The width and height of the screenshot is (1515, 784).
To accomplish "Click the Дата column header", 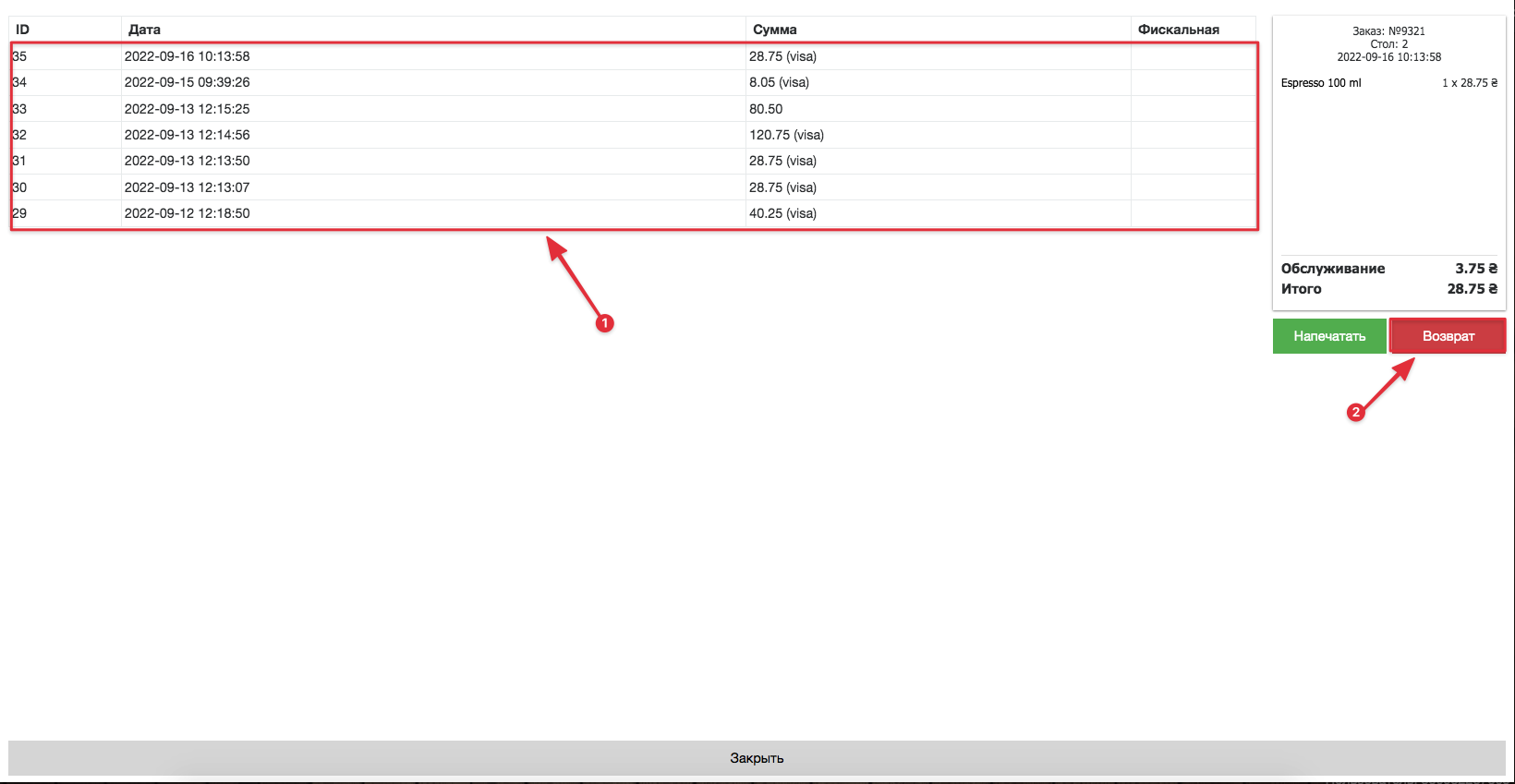I will [145, 30].
